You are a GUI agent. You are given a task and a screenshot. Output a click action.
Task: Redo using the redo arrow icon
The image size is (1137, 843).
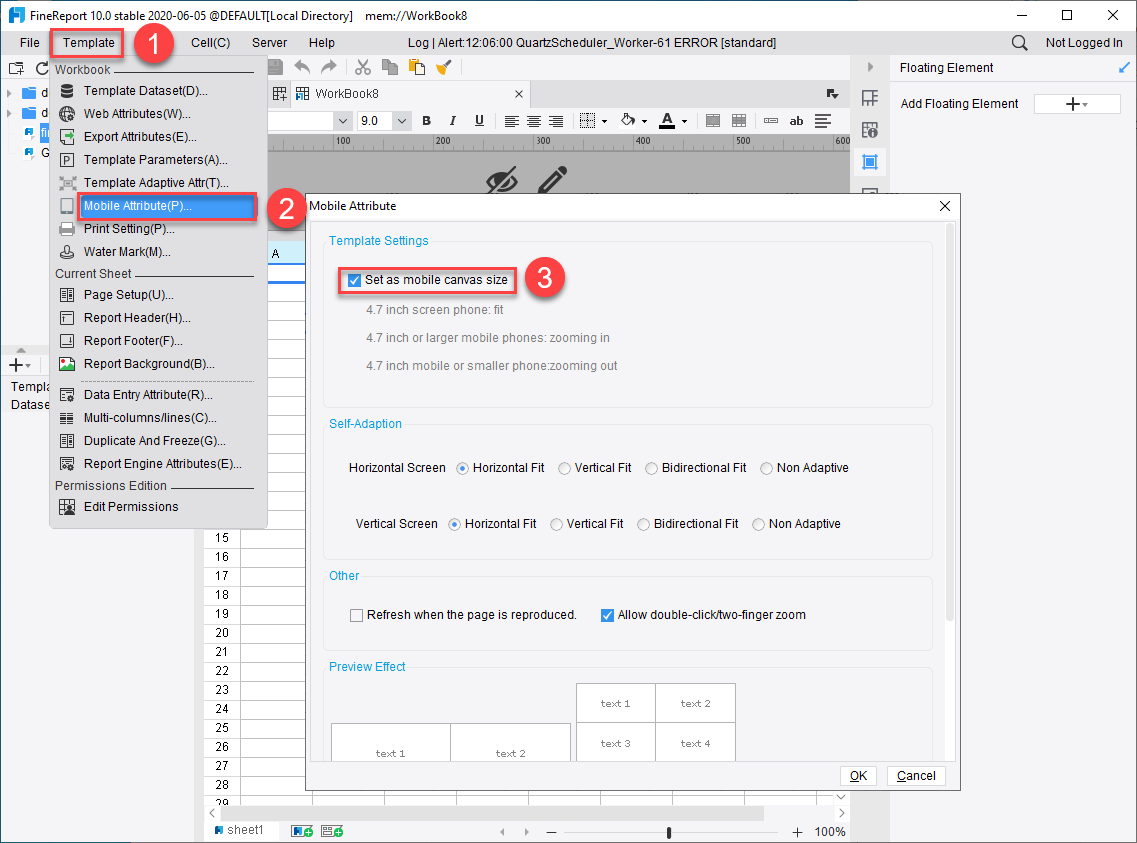click(x=328, y=67)
